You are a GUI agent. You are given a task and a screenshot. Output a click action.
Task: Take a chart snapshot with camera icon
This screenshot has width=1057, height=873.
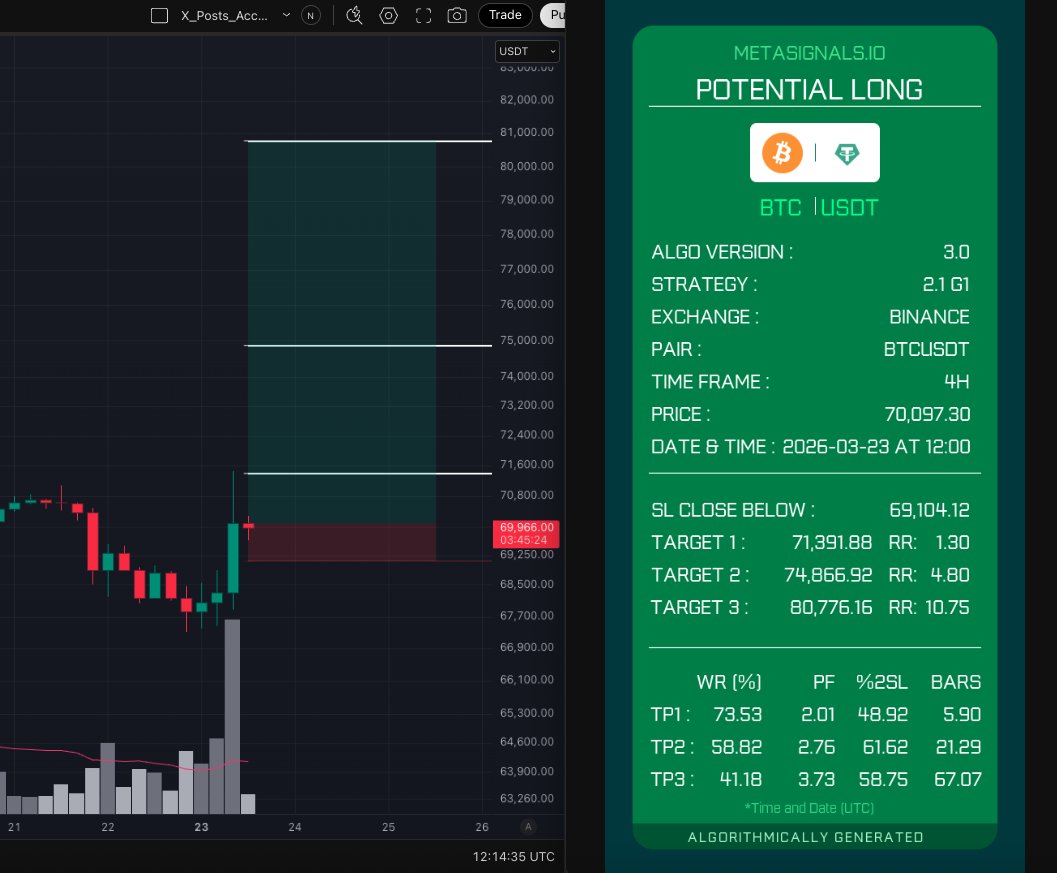pos(457,16)
